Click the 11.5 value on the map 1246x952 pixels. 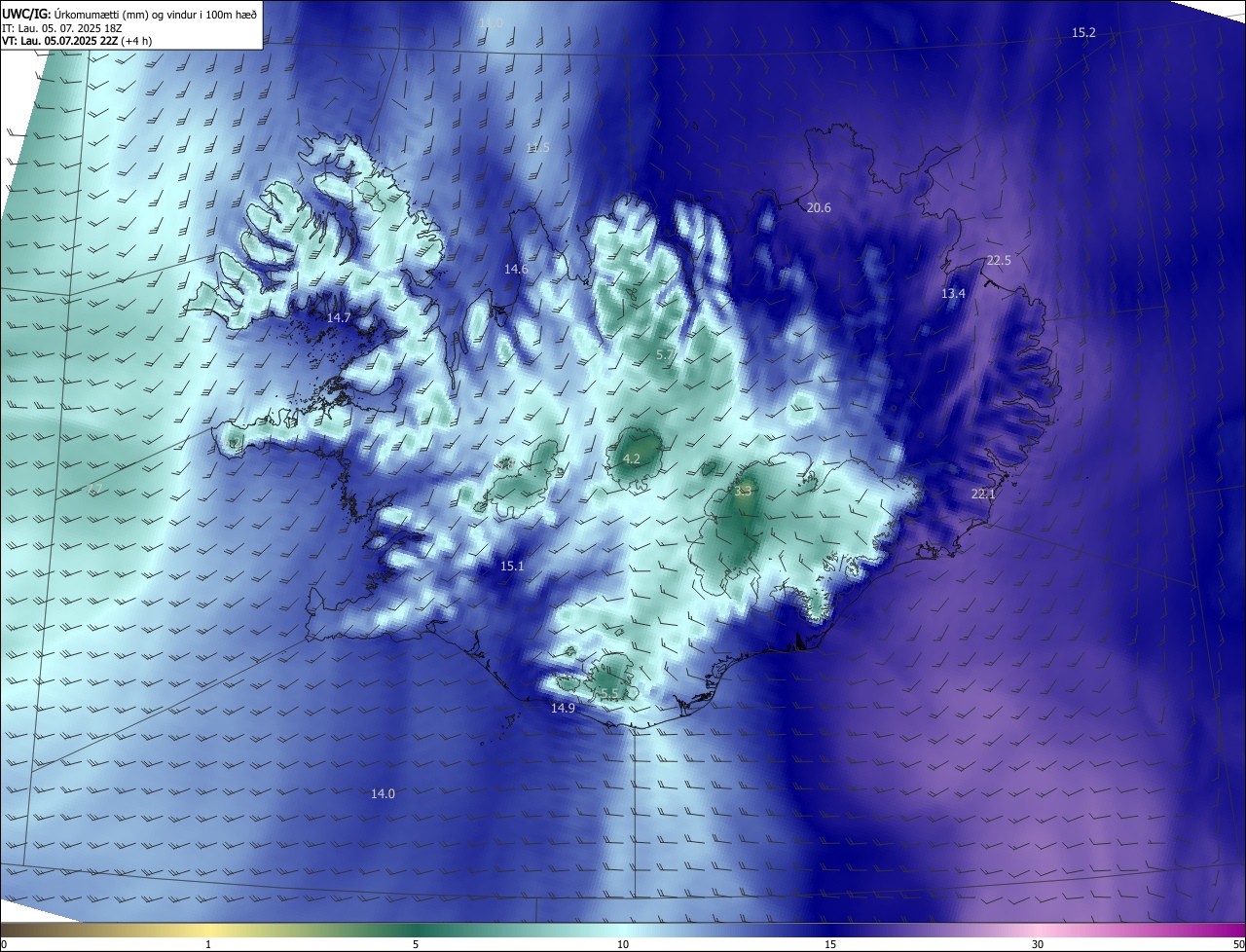point(537,148)
